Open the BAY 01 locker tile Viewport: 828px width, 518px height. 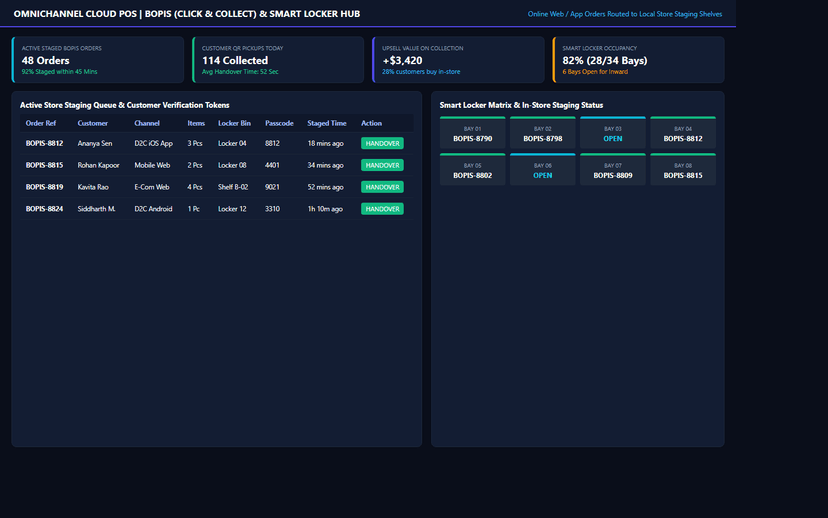click(472, 133)
